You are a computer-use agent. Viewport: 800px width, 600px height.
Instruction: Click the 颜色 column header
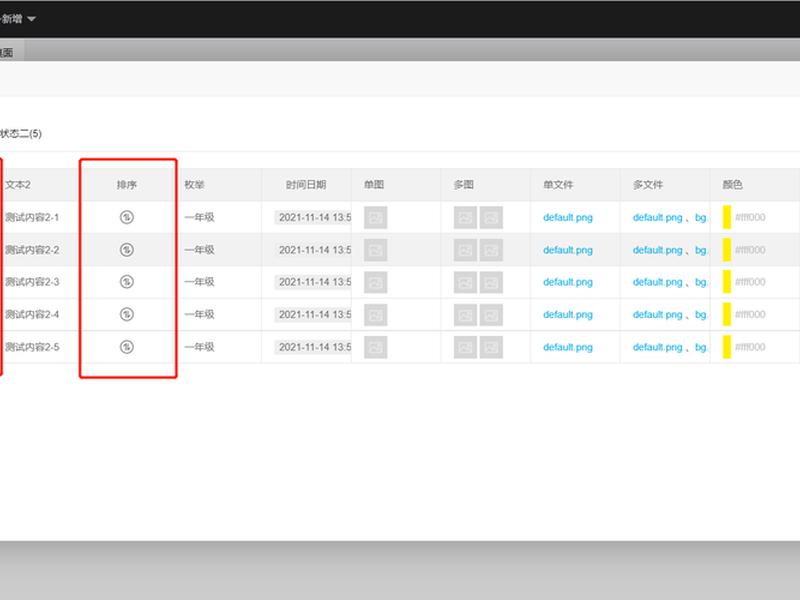pos(733,185)
